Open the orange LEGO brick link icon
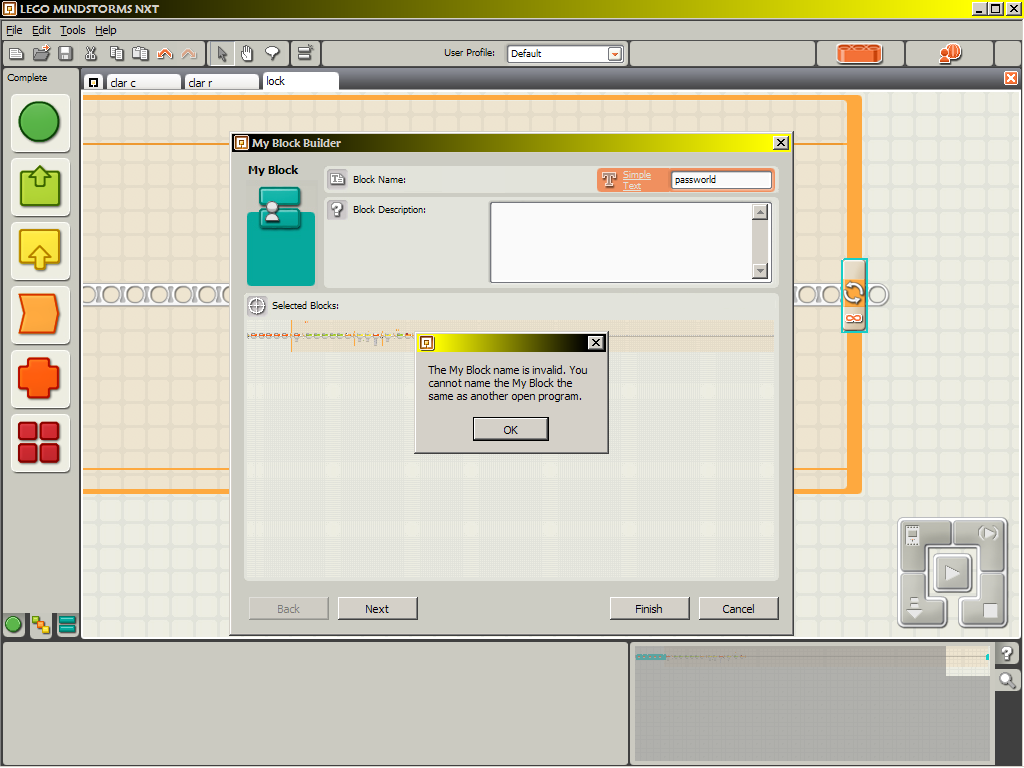 pos(859,54)
